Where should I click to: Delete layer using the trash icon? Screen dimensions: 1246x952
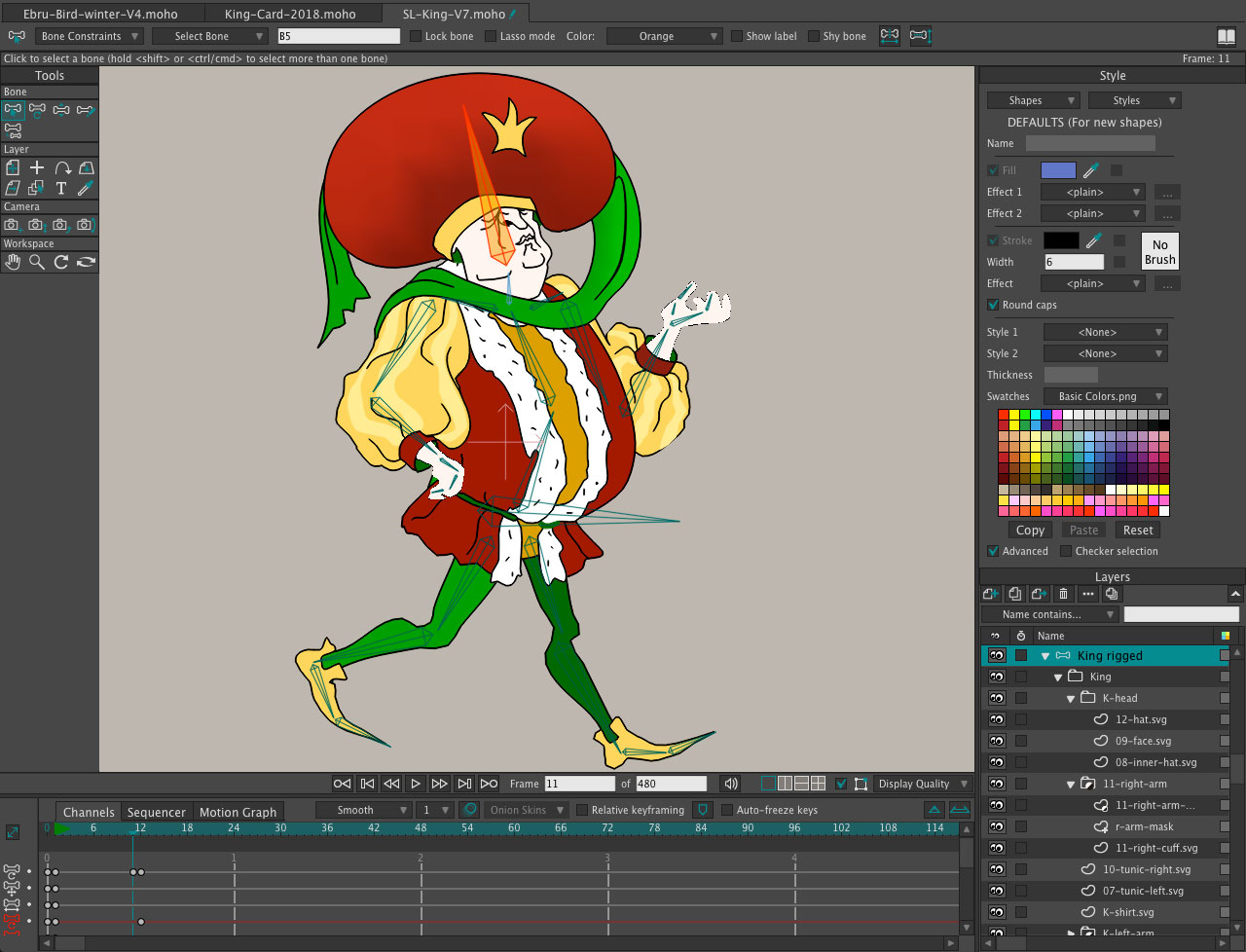[1063, 594]
